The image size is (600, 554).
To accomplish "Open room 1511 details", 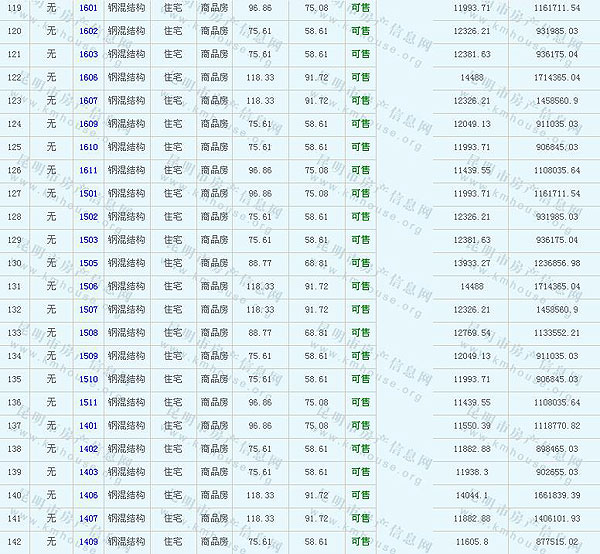I will tap(88, 402).
